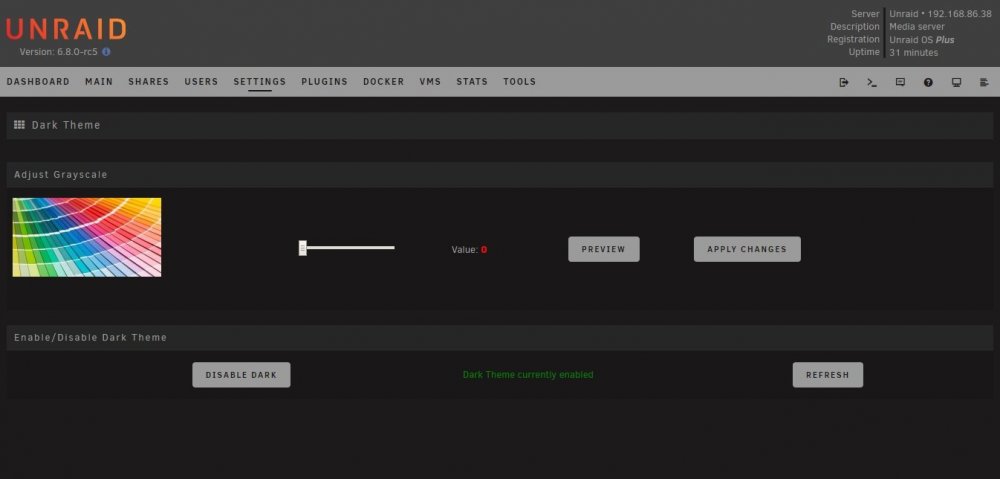Click the grid icon next to Dark Theme

[x=19, y=125]
